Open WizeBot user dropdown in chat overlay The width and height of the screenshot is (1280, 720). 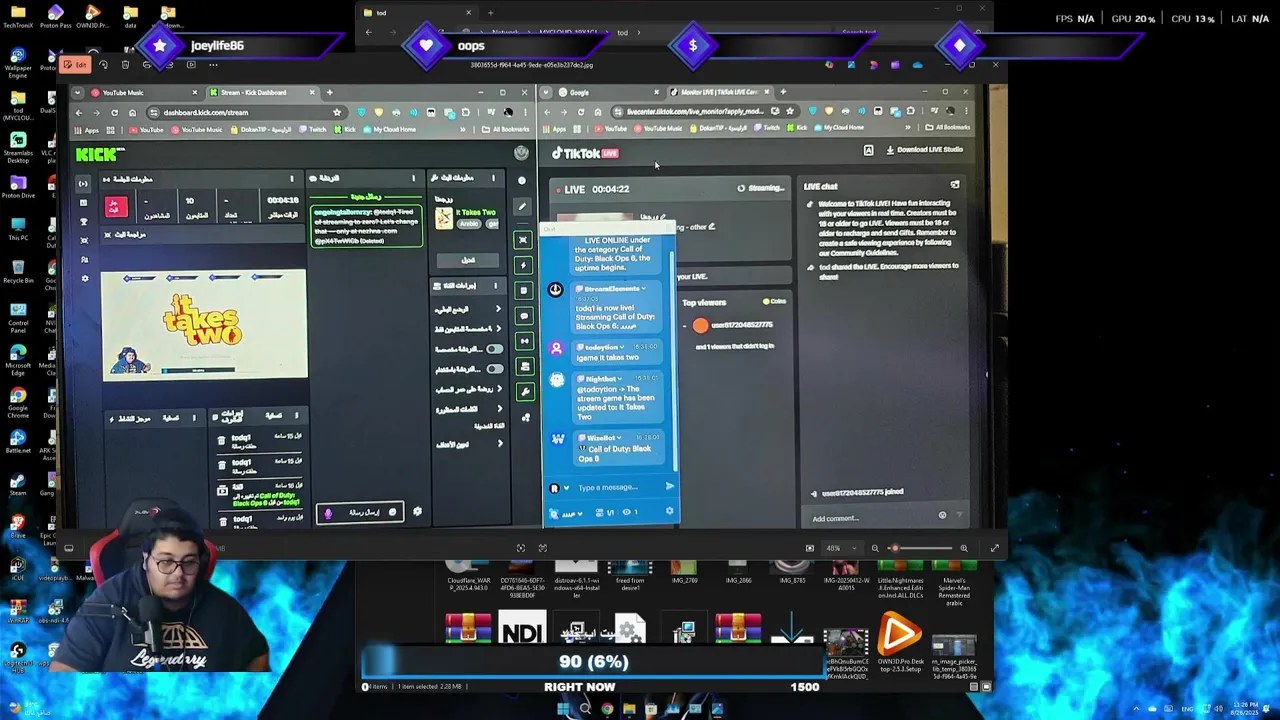(620, 438)
